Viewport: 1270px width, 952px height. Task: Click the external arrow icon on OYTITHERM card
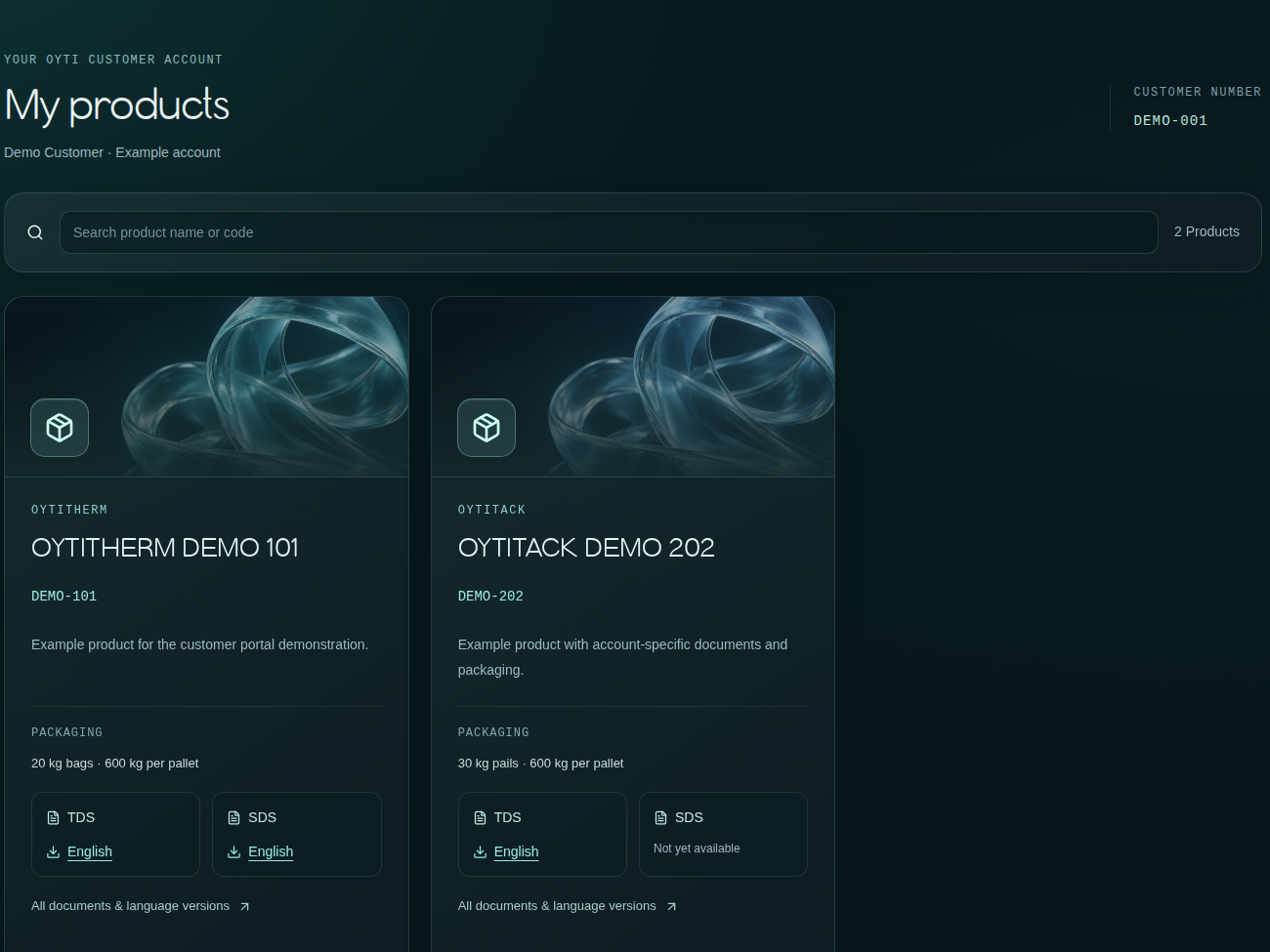click(x=245, y=907)
